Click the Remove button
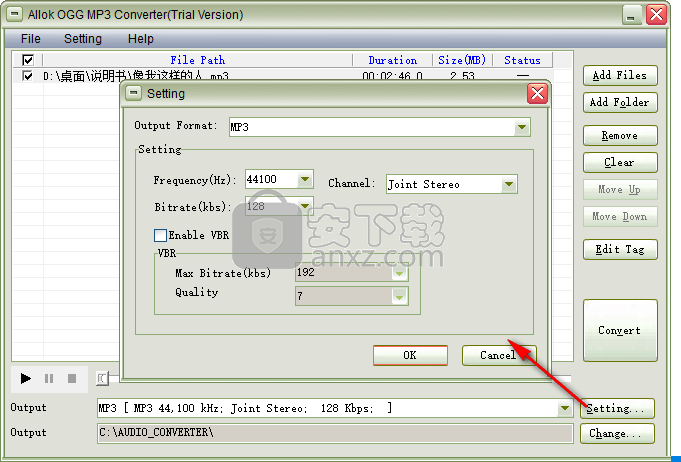 (x=620, y=135)
